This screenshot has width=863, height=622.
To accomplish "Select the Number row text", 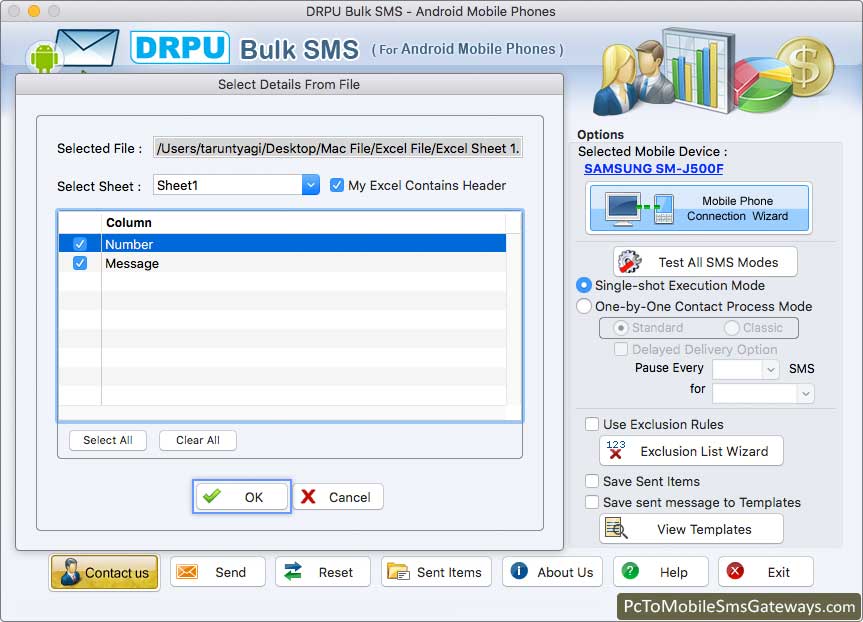I will coord(129,244).
